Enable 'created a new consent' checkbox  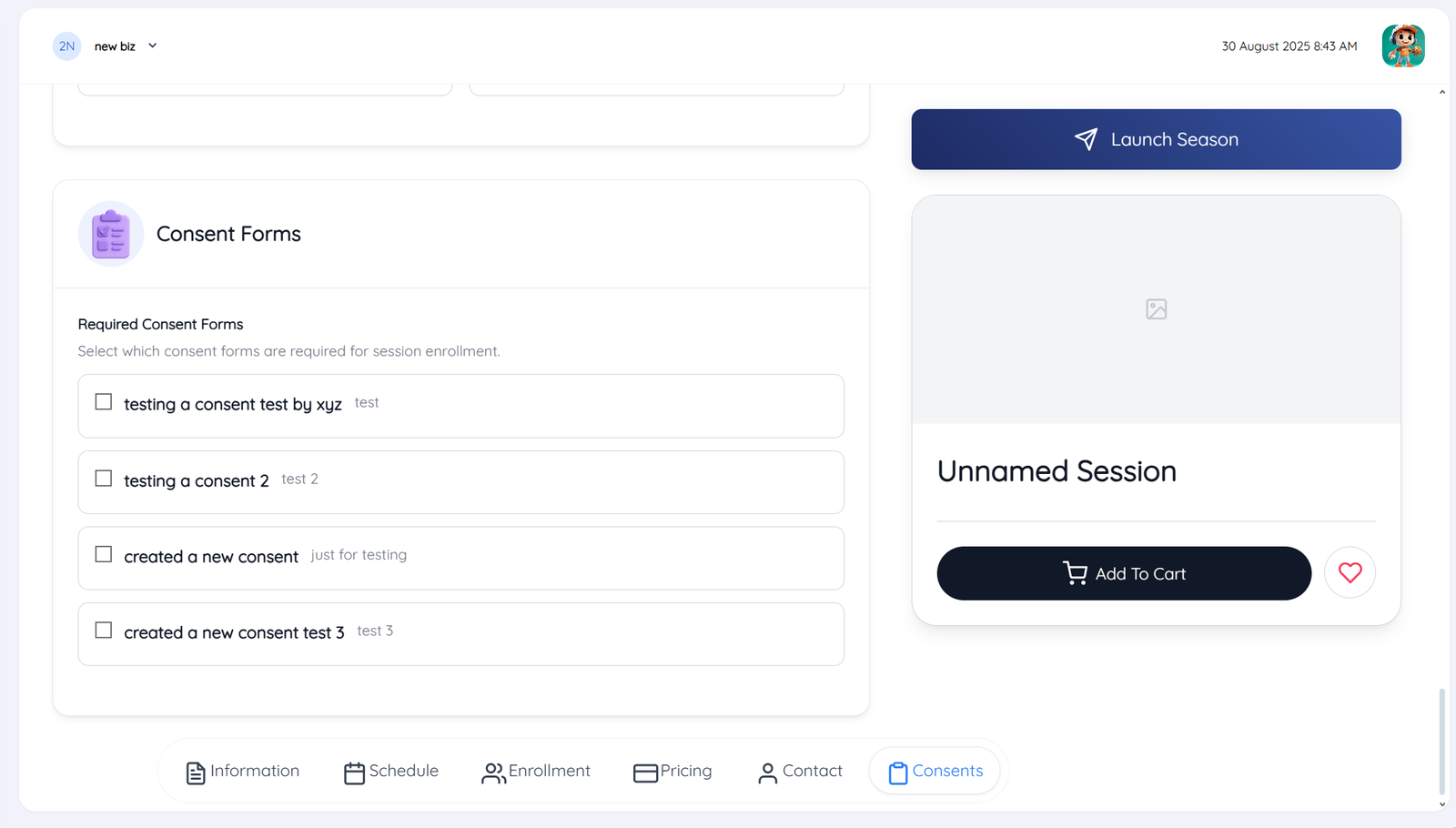pyautogui.click(x=104, y=554)
